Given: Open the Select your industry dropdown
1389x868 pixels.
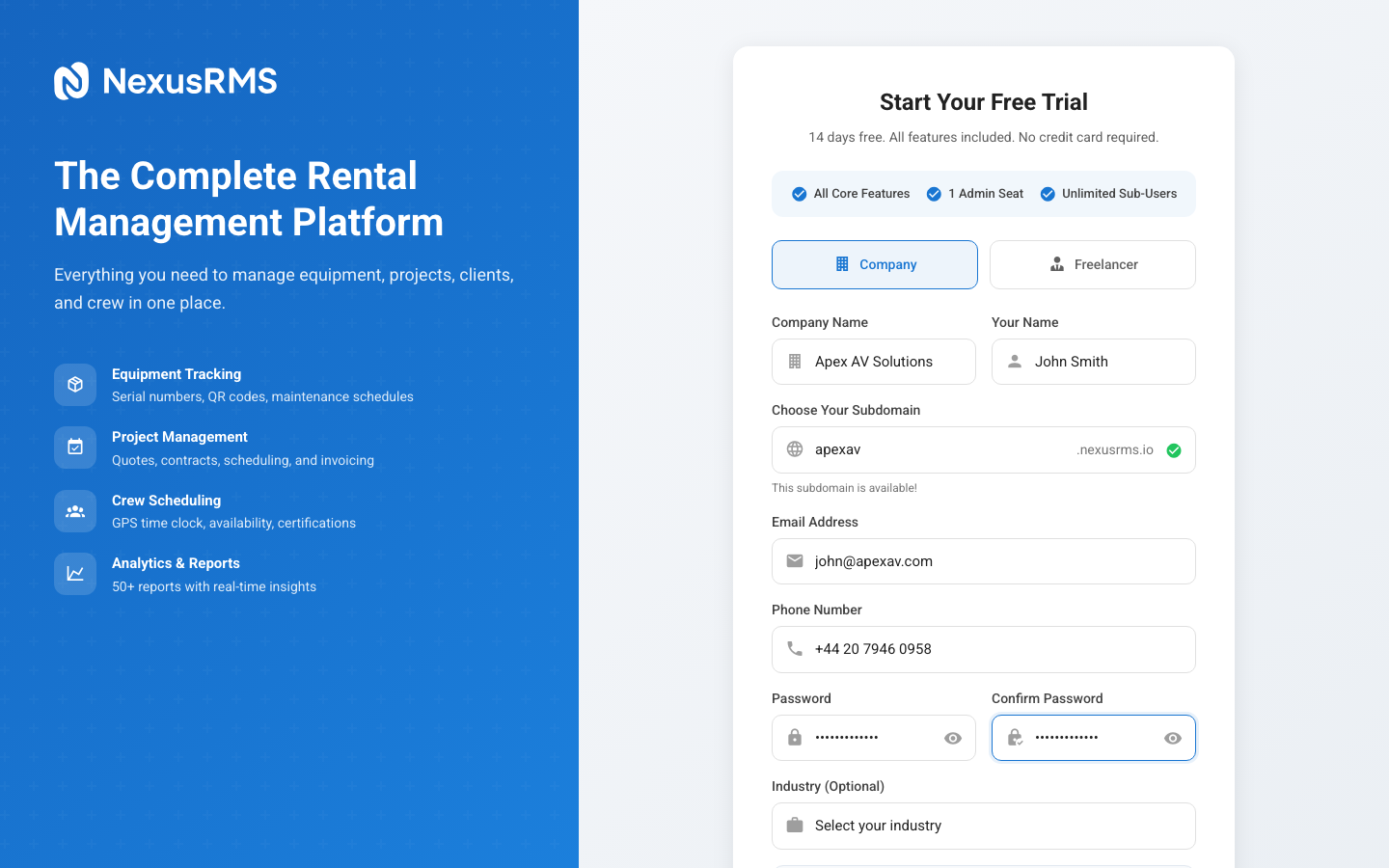Looking at the screenshot, I should (x=983, y=826).
